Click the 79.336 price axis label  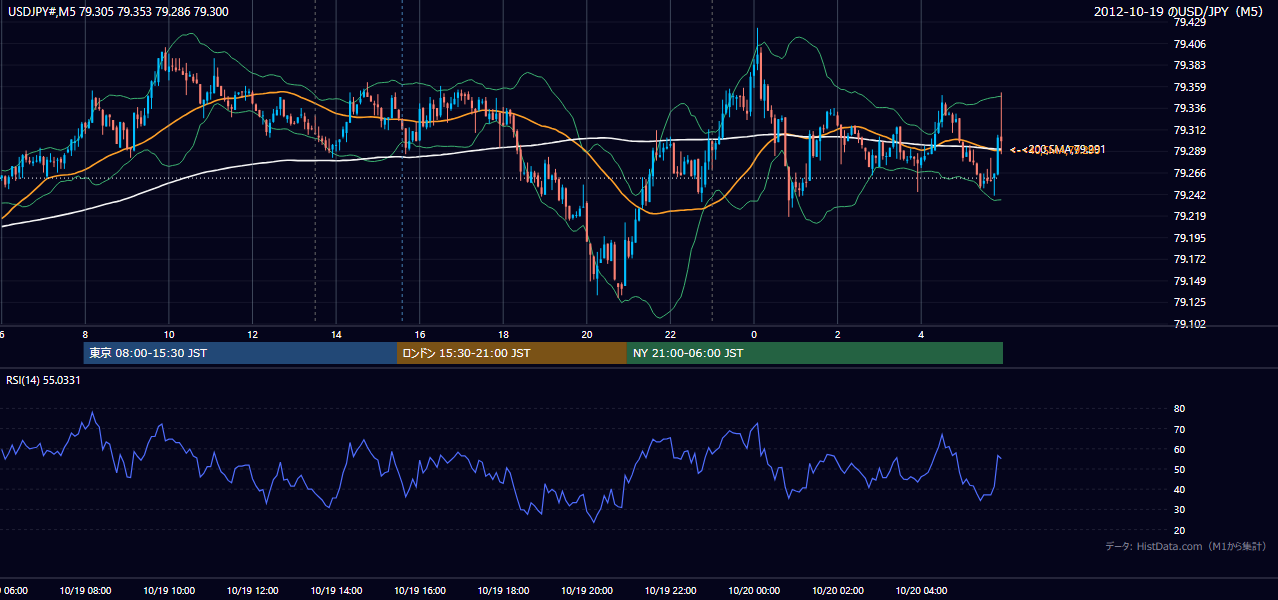click(x=1189, y=108)
